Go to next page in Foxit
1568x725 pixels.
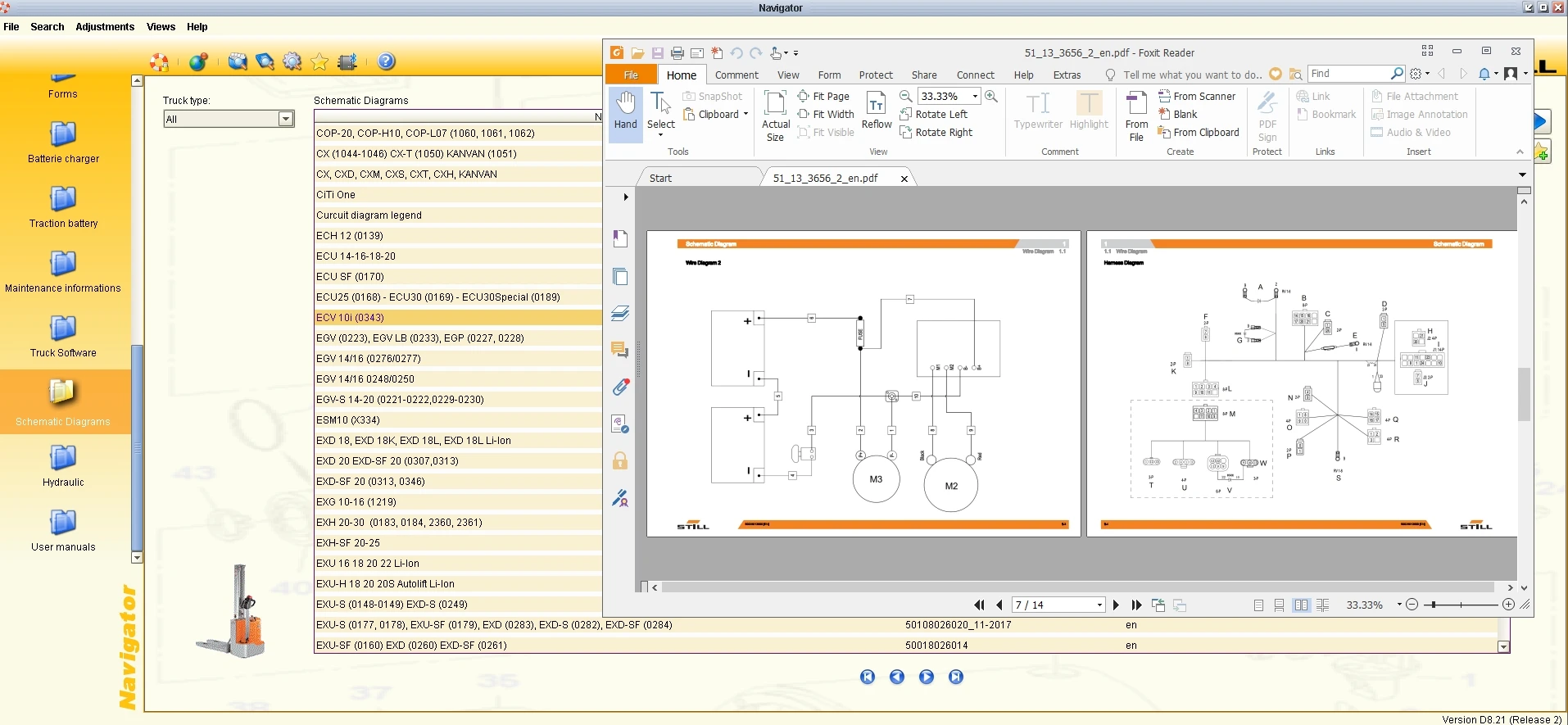(1116, 605)
